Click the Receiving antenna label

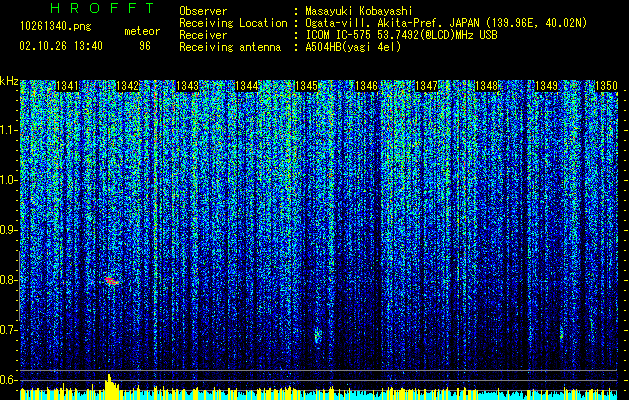tap(230, 47)
